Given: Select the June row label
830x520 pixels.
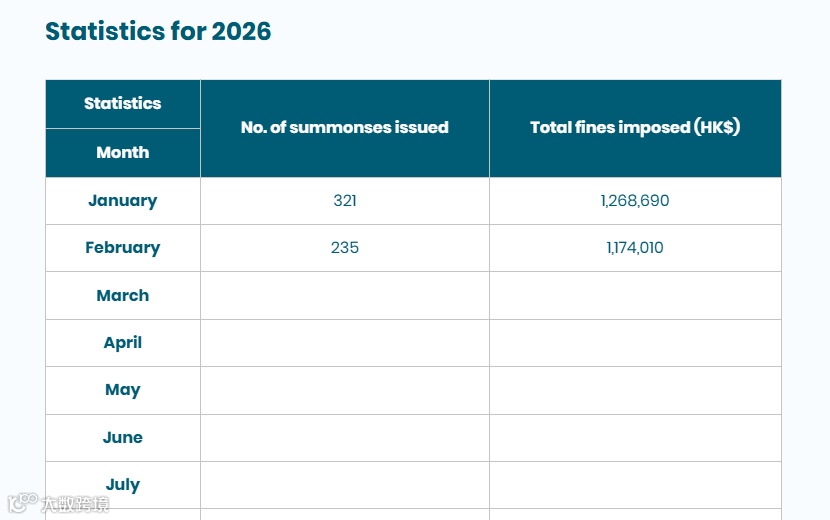Looking at the screenshot, I should click(123, 438).
